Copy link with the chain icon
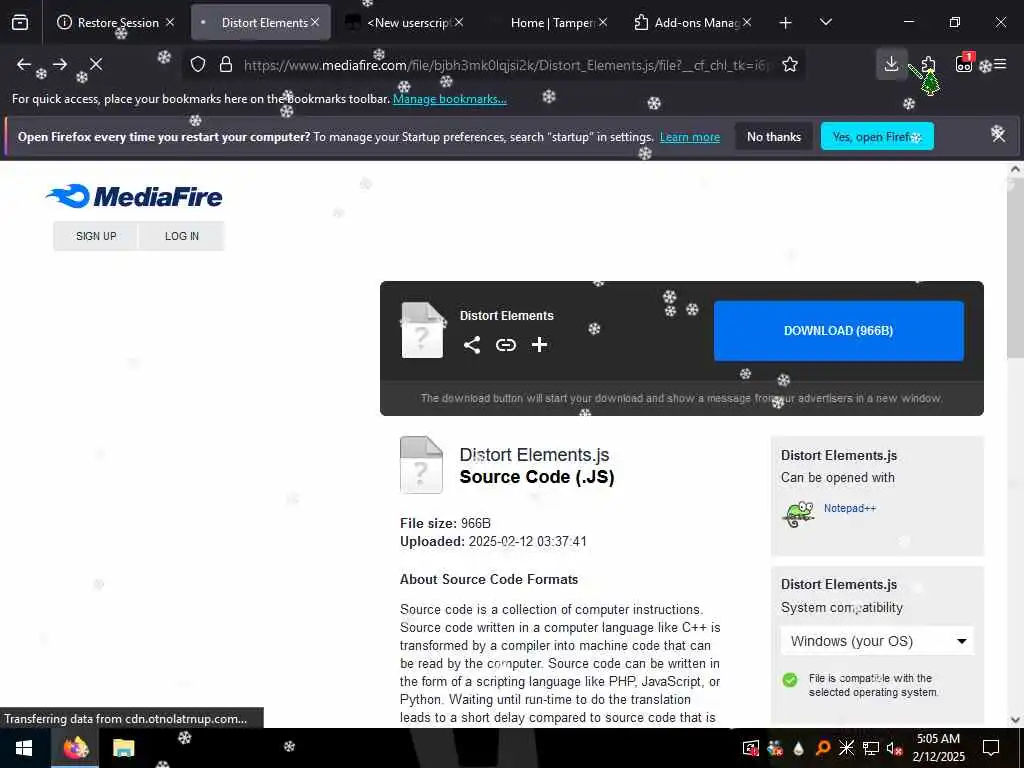The image size is (1024, 768). pyautogui.click(x=505, y=345)
